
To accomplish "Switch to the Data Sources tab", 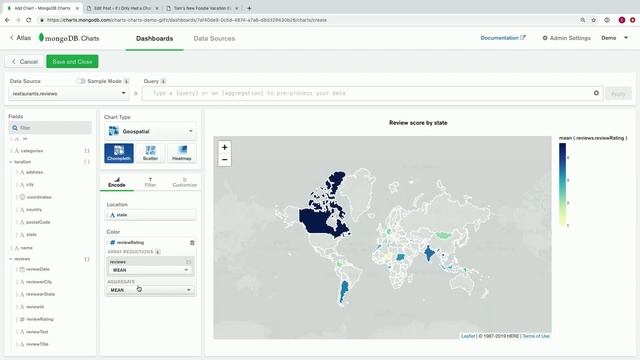I will point(214,38).
